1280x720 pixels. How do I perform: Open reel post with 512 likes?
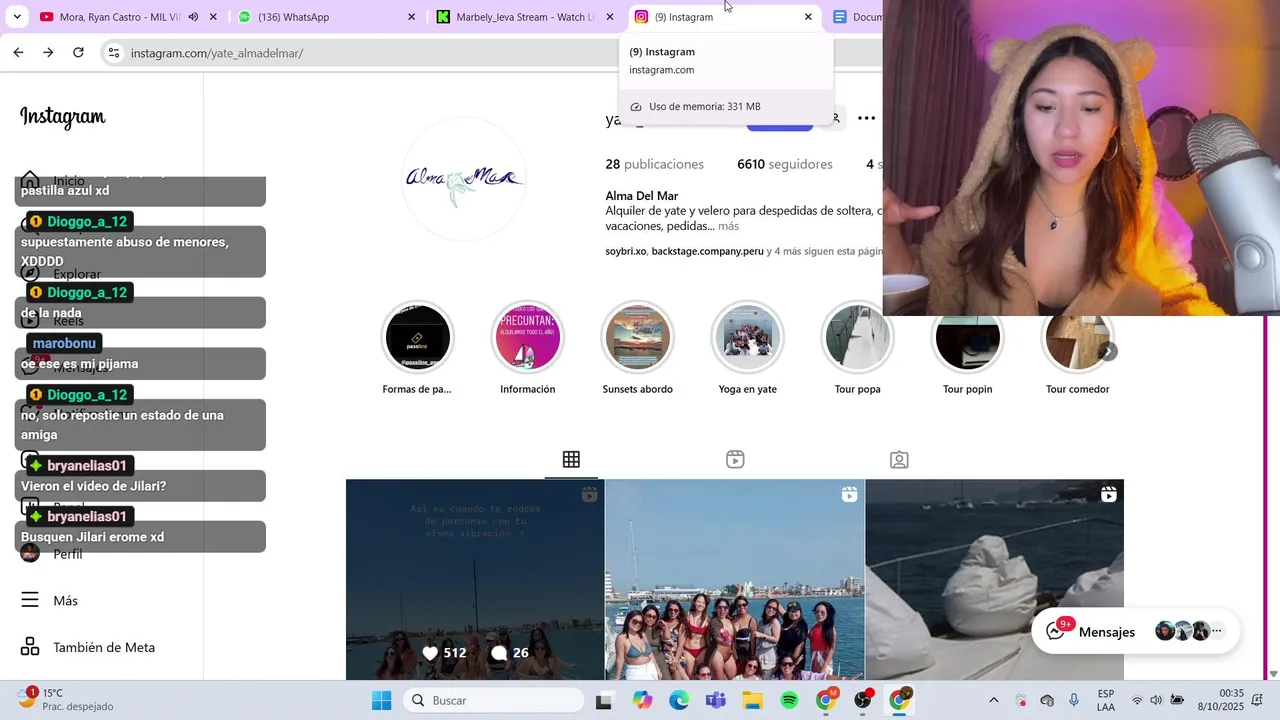click(x=475, y=580)
